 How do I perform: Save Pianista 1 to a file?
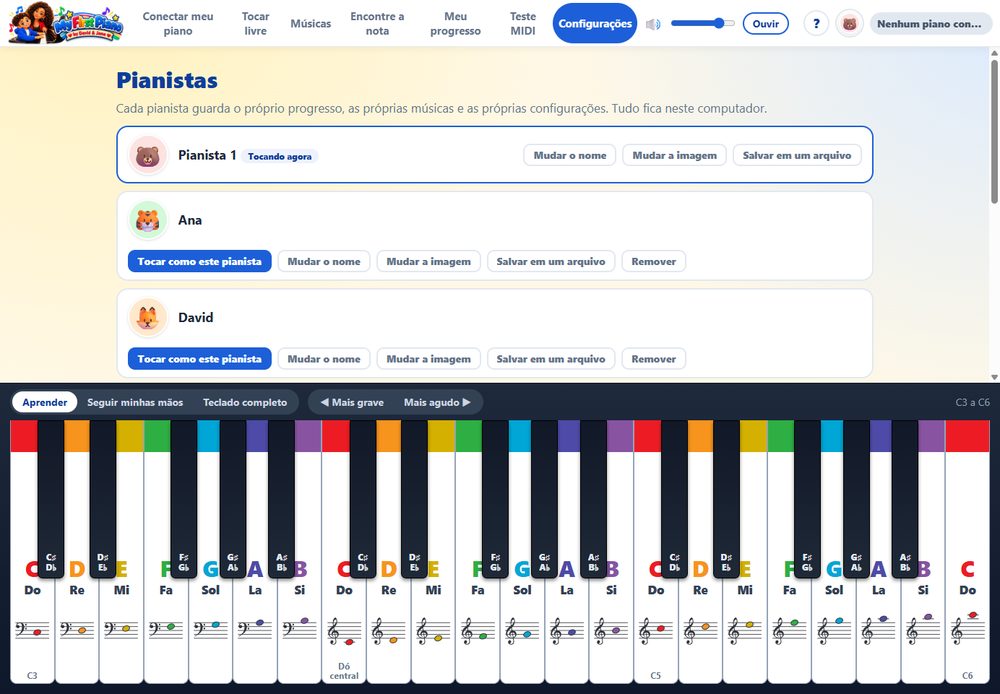[x=797, y=155]
